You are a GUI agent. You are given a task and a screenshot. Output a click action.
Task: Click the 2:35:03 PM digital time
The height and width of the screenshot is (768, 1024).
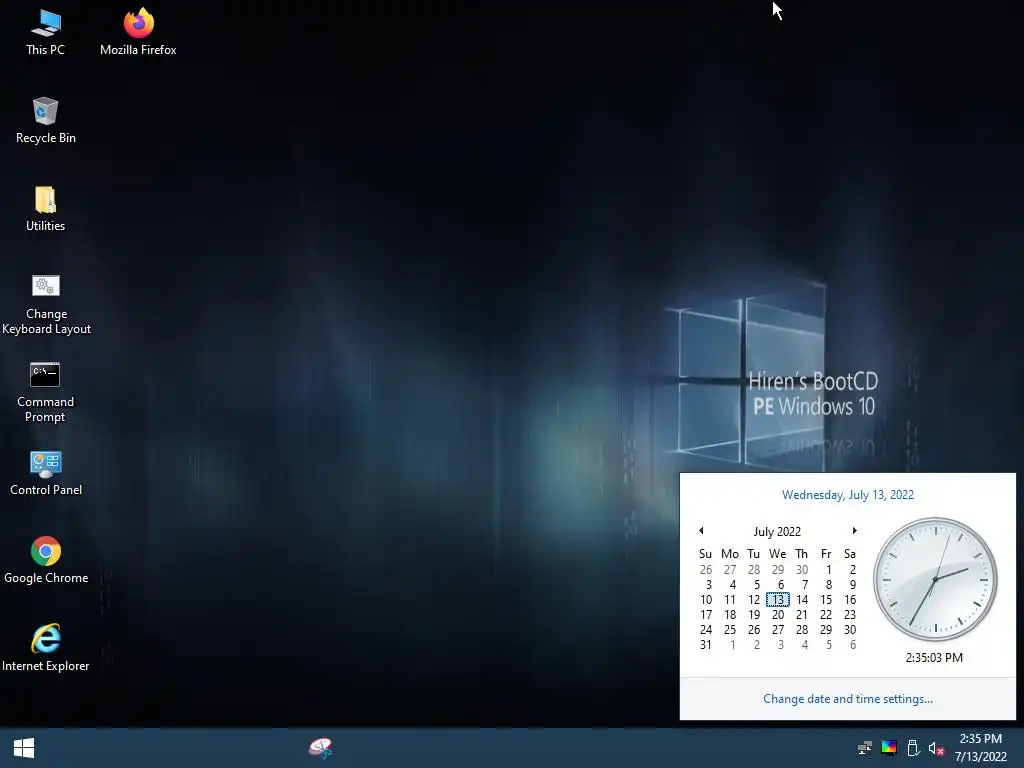tap(934, 658)
